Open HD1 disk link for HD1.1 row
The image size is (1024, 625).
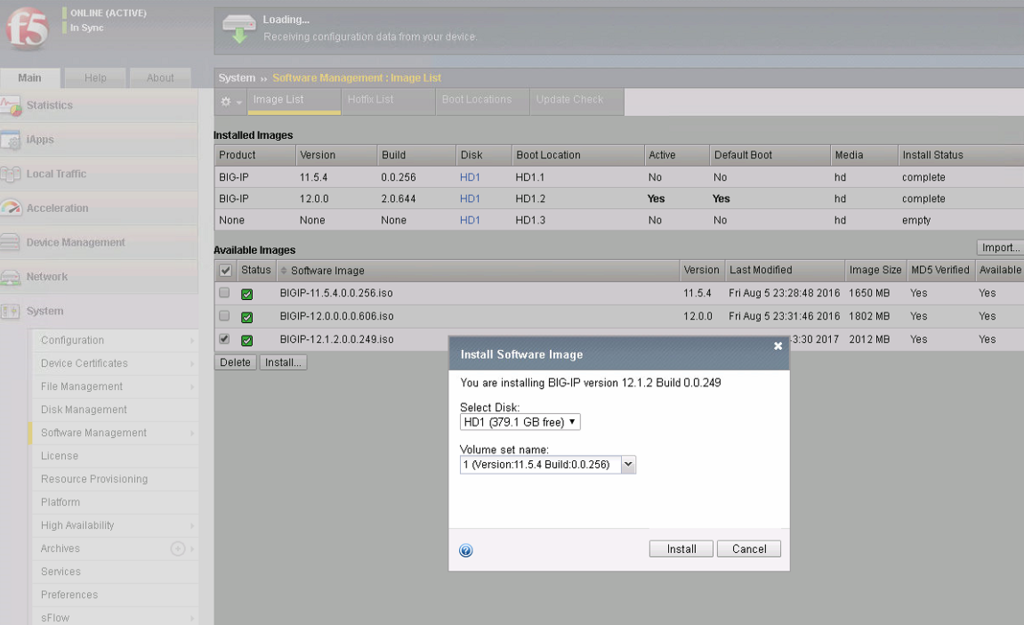(x=470, y=178)
